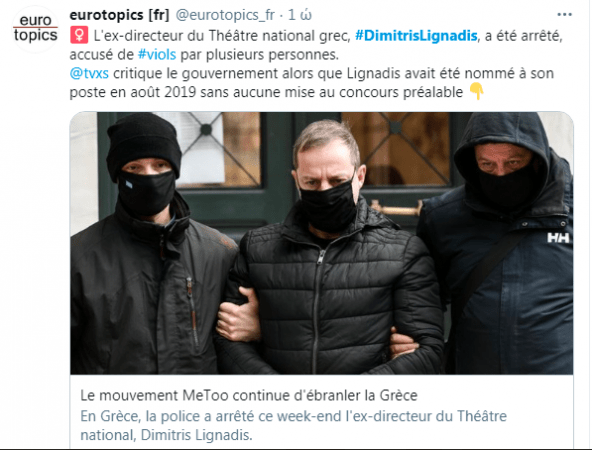
Task: Click the pointing-down hand emoji
Action: [x=476, y=91]
